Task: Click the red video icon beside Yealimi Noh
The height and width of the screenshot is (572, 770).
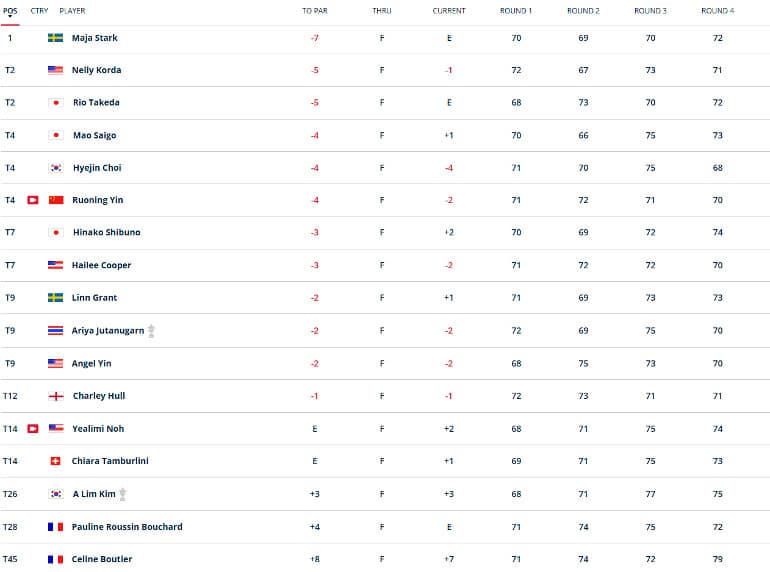Action: click(x=33, y=429)
